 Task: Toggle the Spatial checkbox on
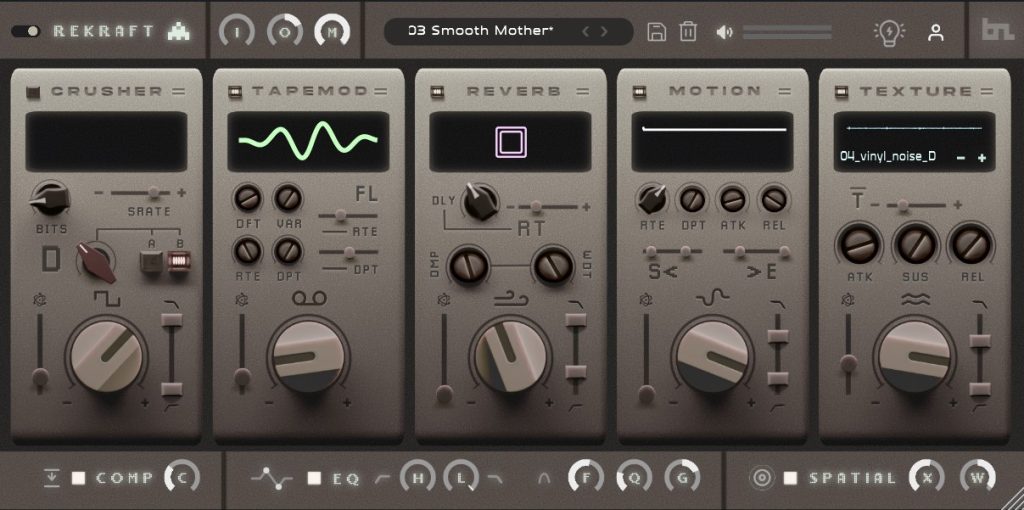pyautogui.click(x=790, y=478)
